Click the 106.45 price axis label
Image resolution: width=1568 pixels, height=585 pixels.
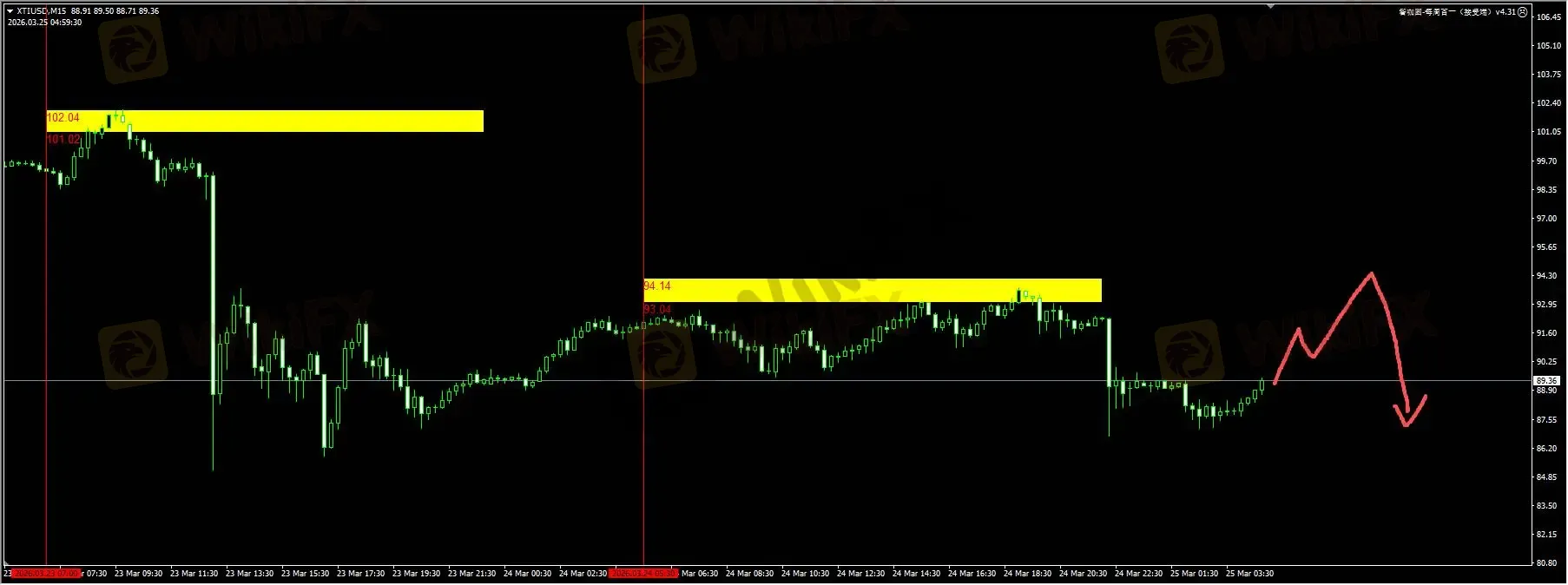[x=1548, y=17]
